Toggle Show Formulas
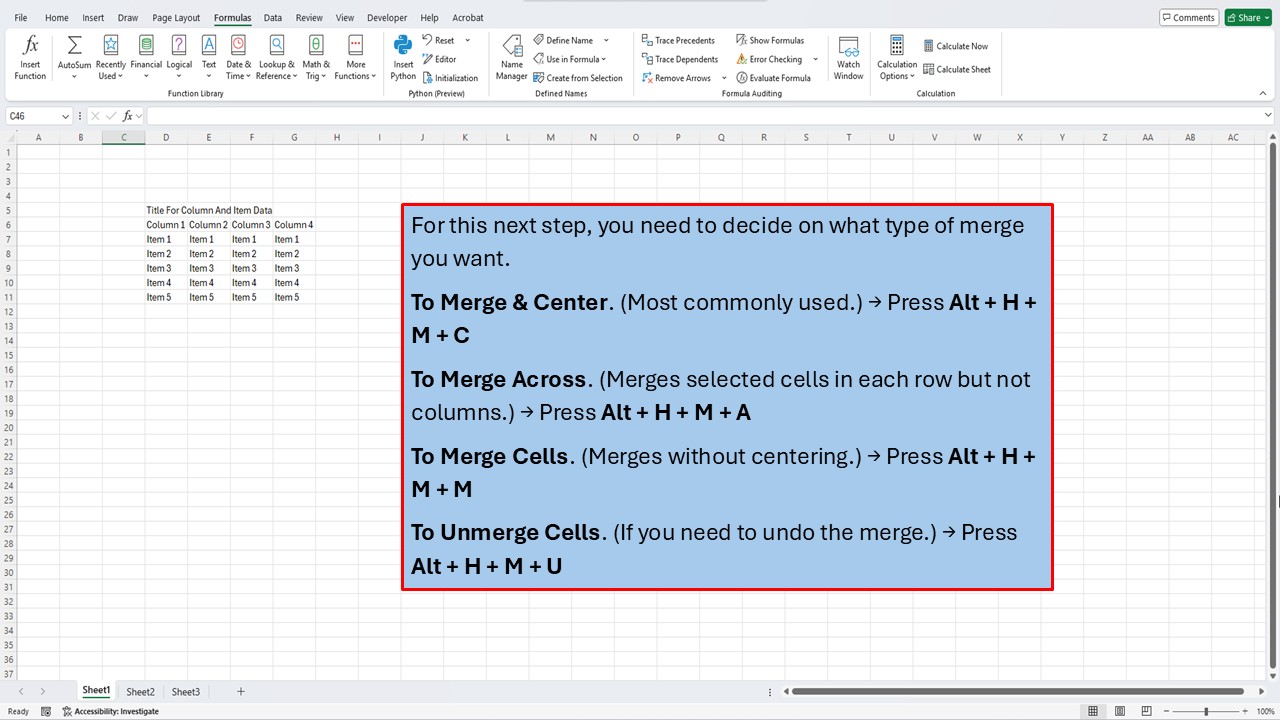Screen dimensions: 1280x720 point(771,40)
